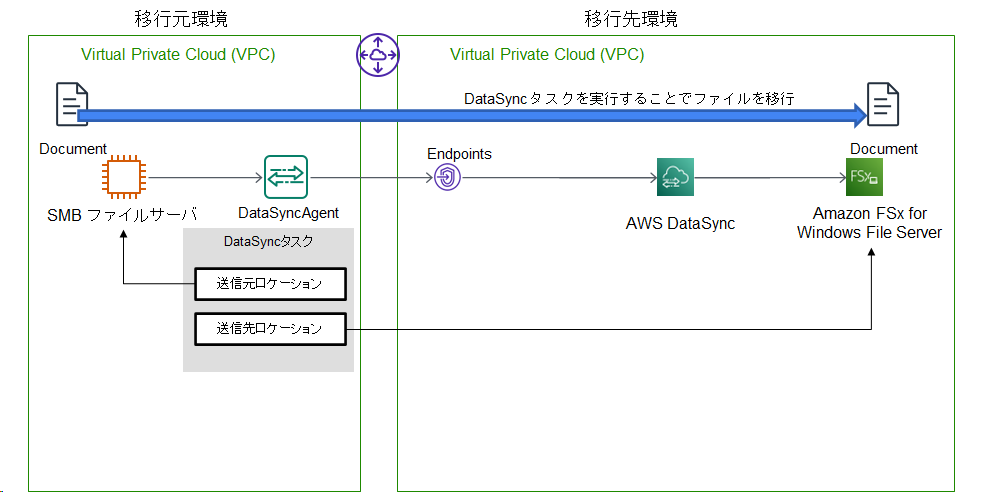The width and height of the screenshot is (987, 503).
Task: Click the 移行元環境 heading
Action: pyautogui.click(x=181, y=19)
